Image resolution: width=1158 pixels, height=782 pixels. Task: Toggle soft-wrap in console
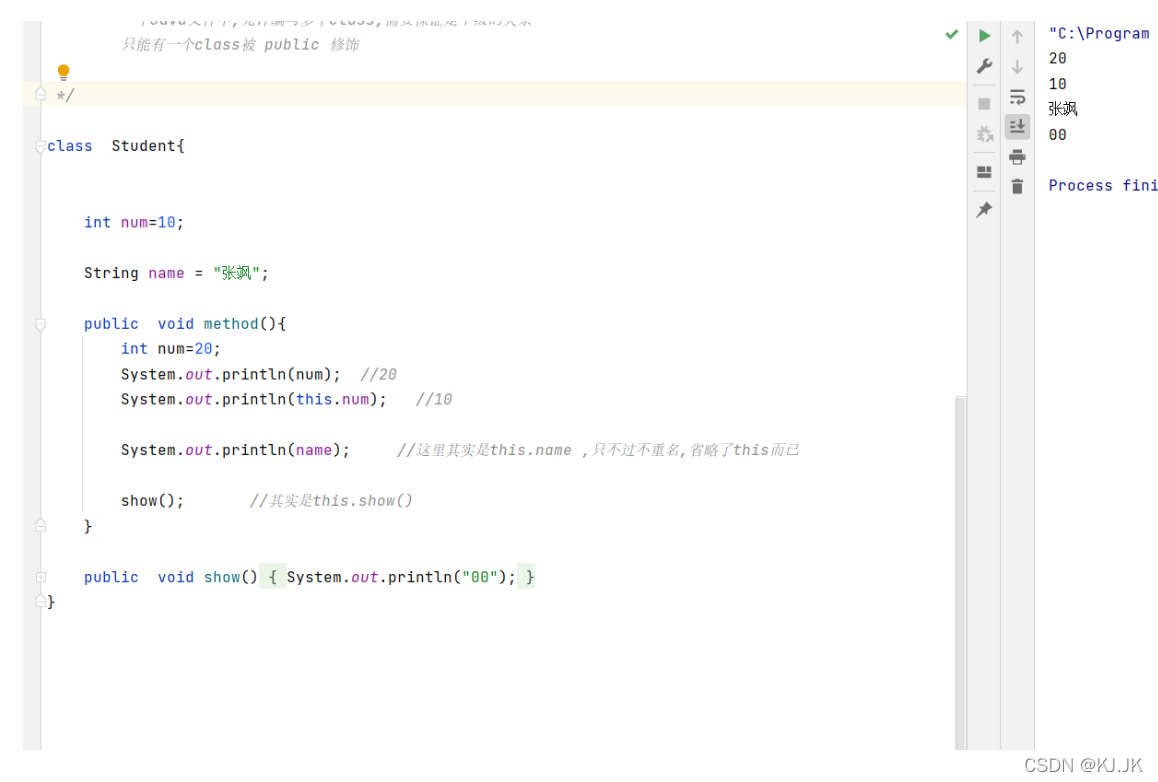click(1018, 97)
